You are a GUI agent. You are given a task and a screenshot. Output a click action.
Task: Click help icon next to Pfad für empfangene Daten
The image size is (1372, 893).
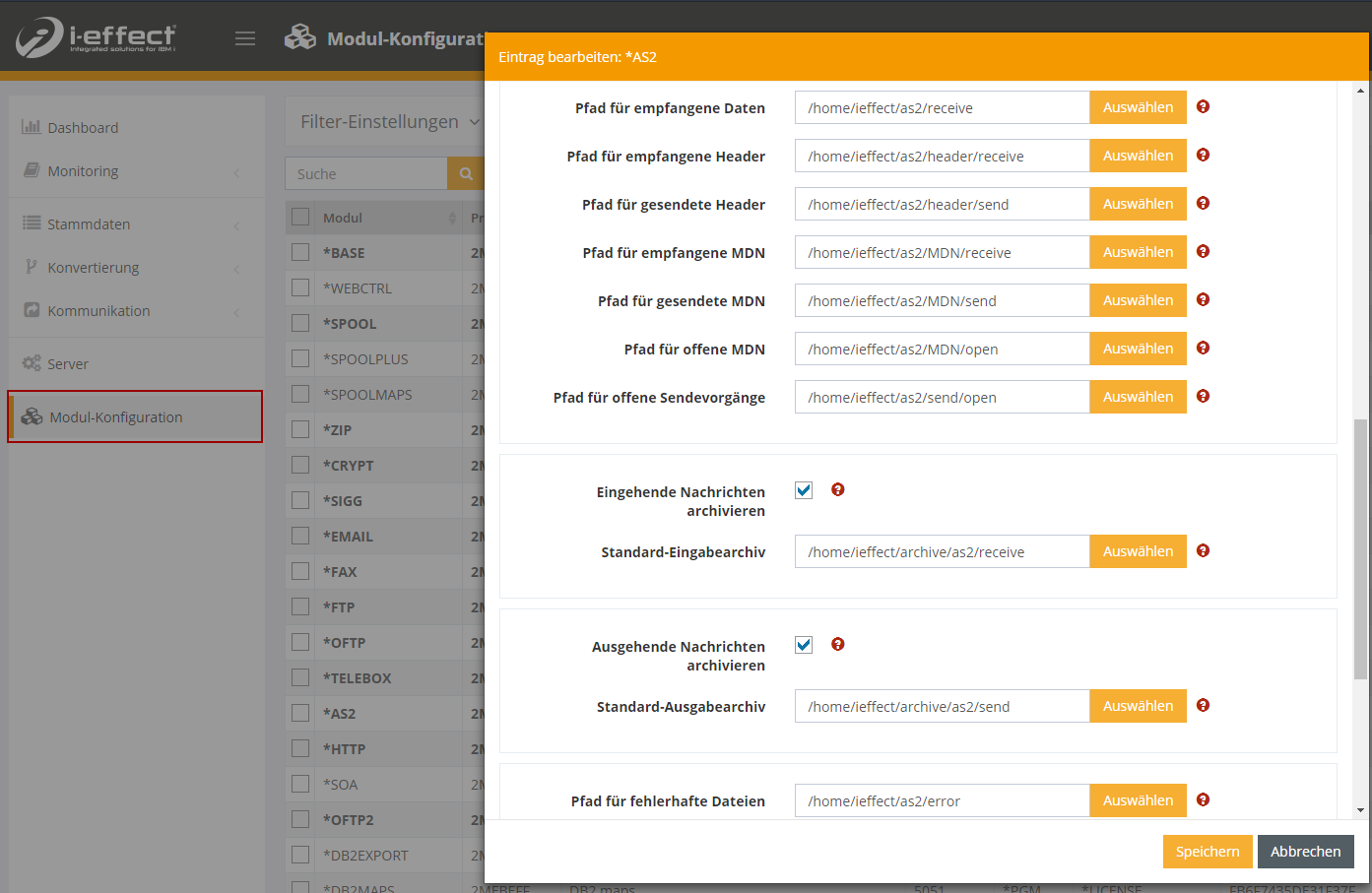[1203, 107]
